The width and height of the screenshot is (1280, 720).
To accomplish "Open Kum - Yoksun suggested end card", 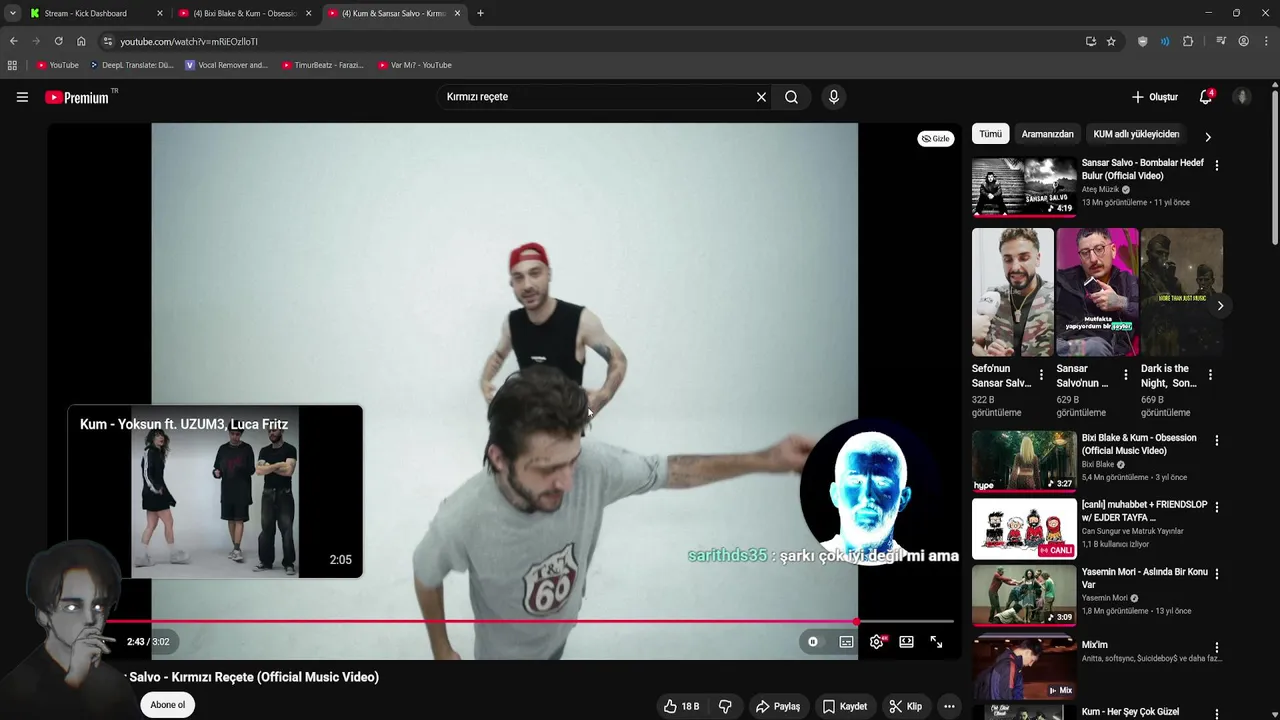I will coord(215,491).
